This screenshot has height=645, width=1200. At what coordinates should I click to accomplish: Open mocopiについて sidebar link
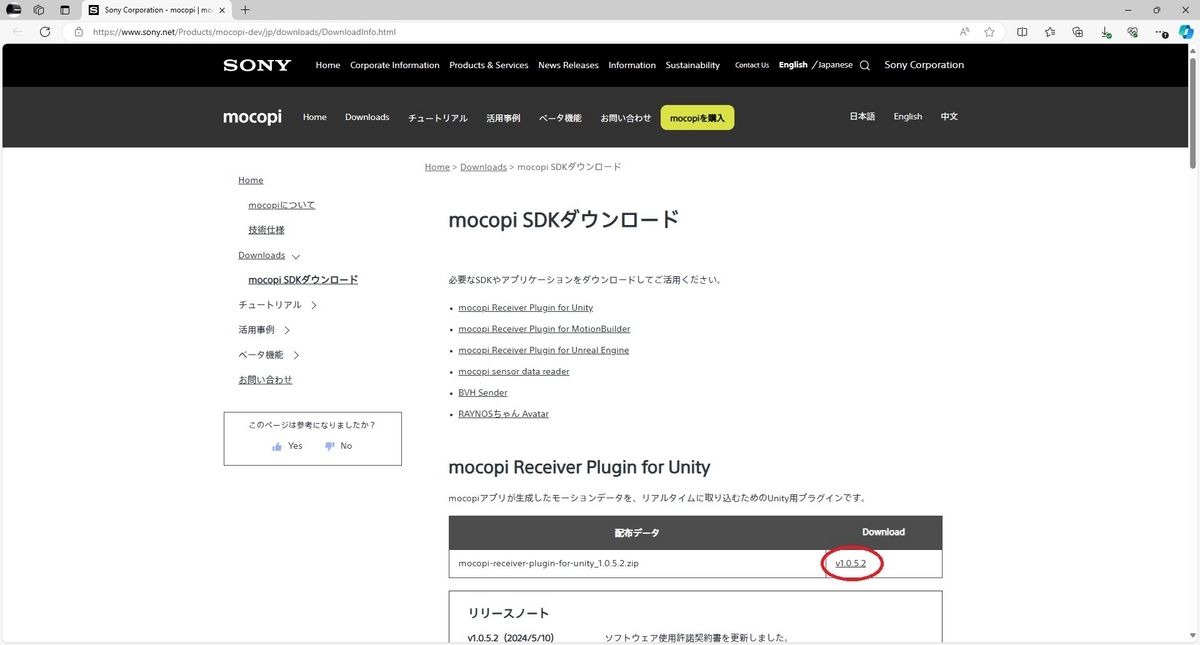(282, 205)
